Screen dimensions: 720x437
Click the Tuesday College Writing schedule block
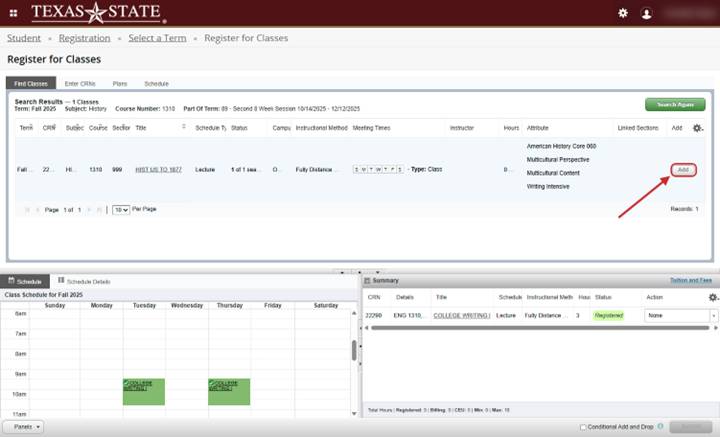point(144,391)
